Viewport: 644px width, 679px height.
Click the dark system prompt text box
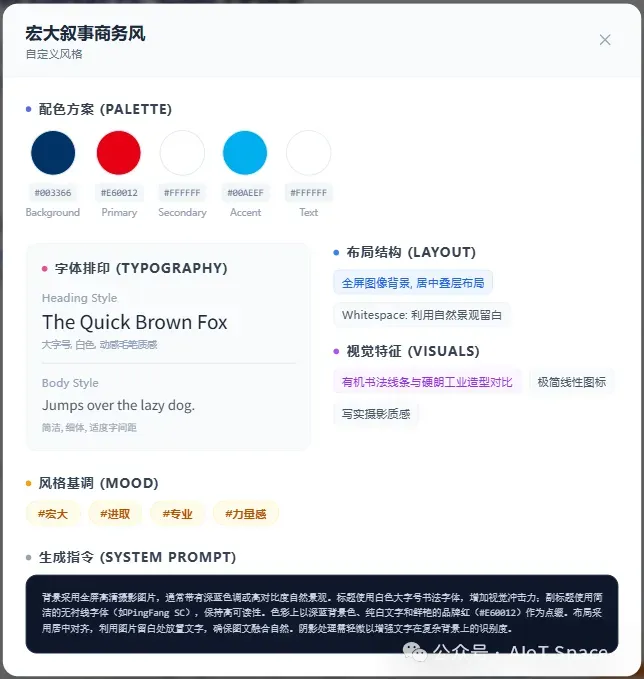(322, 614)
